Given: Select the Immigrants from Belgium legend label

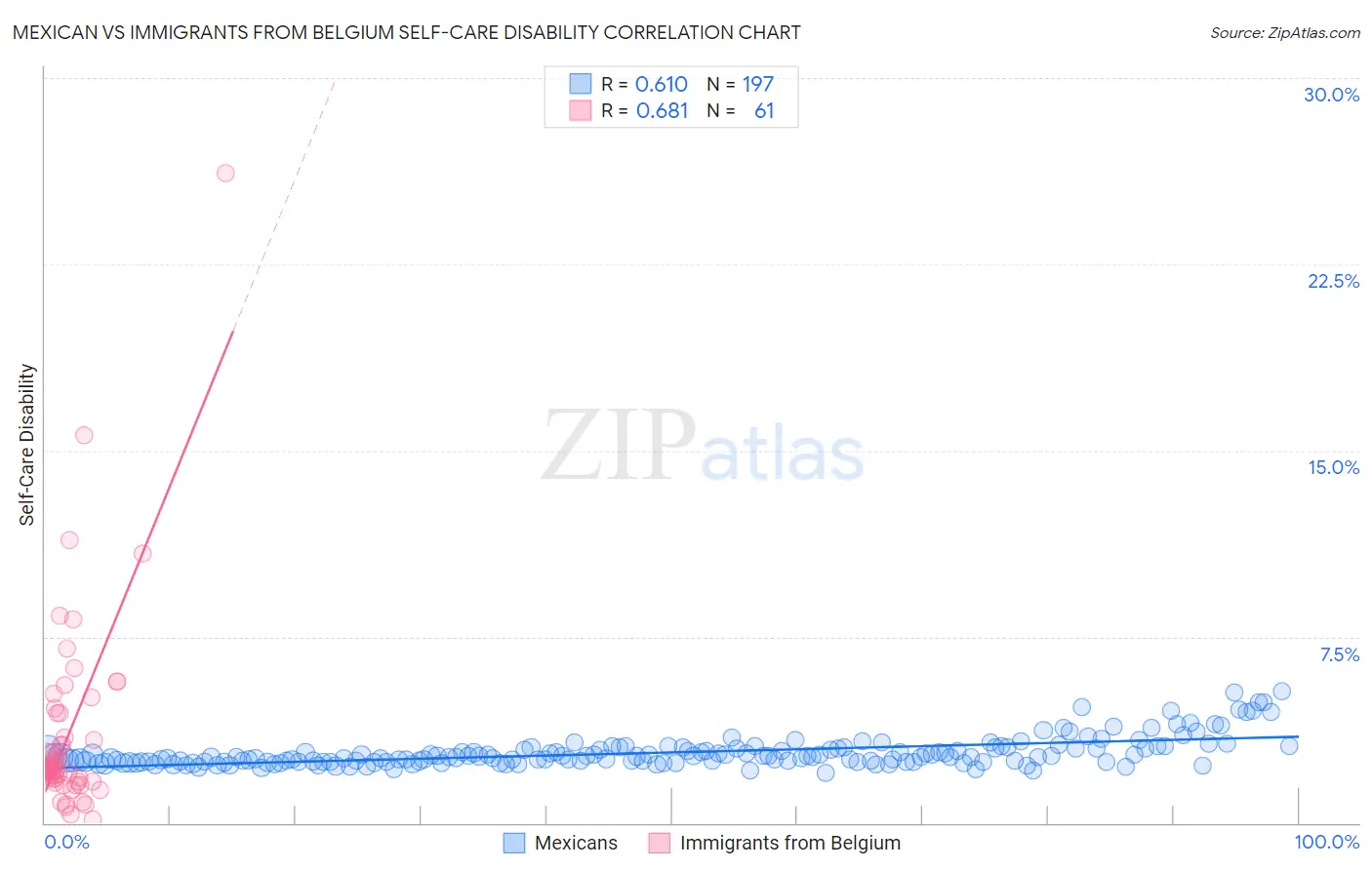Looking at the screenshot, I should [789, 843].
